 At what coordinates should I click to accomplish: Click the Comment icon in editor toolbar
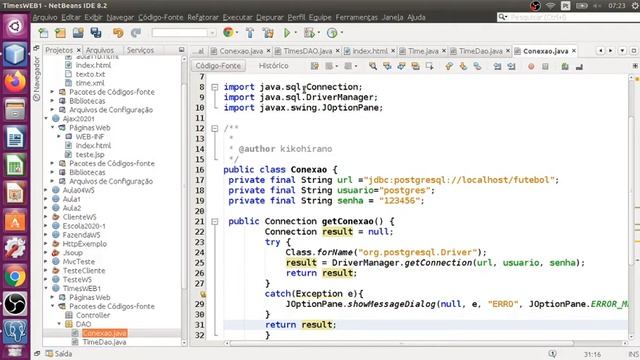565,66
